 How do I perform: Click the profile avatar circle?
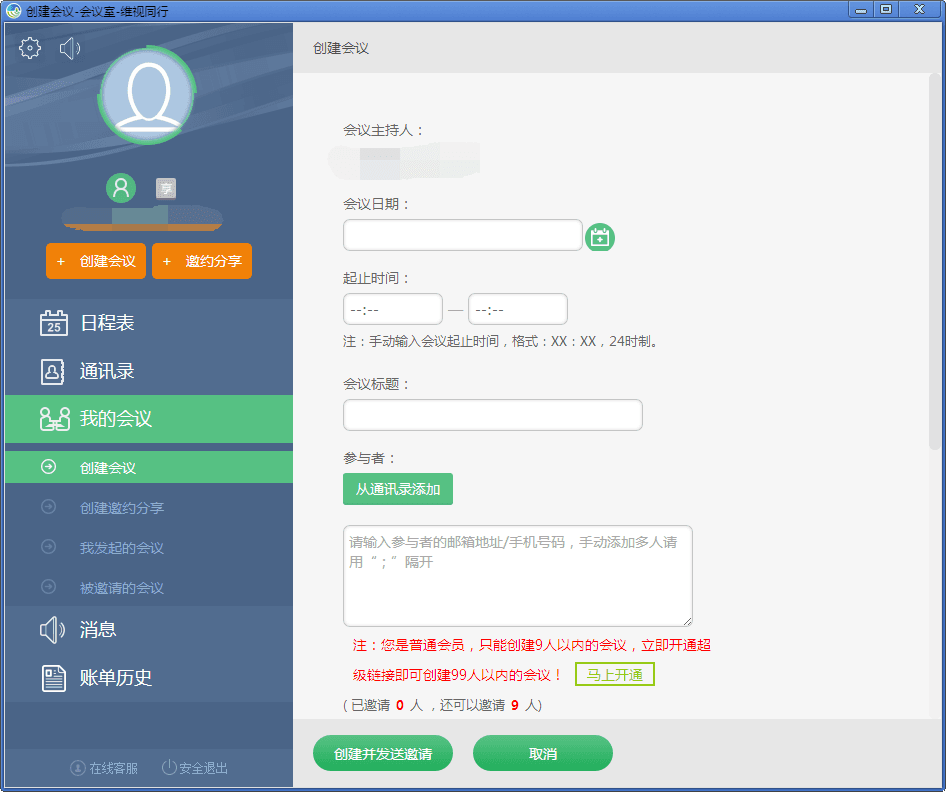pyautogui.click(x=147, y=96)
